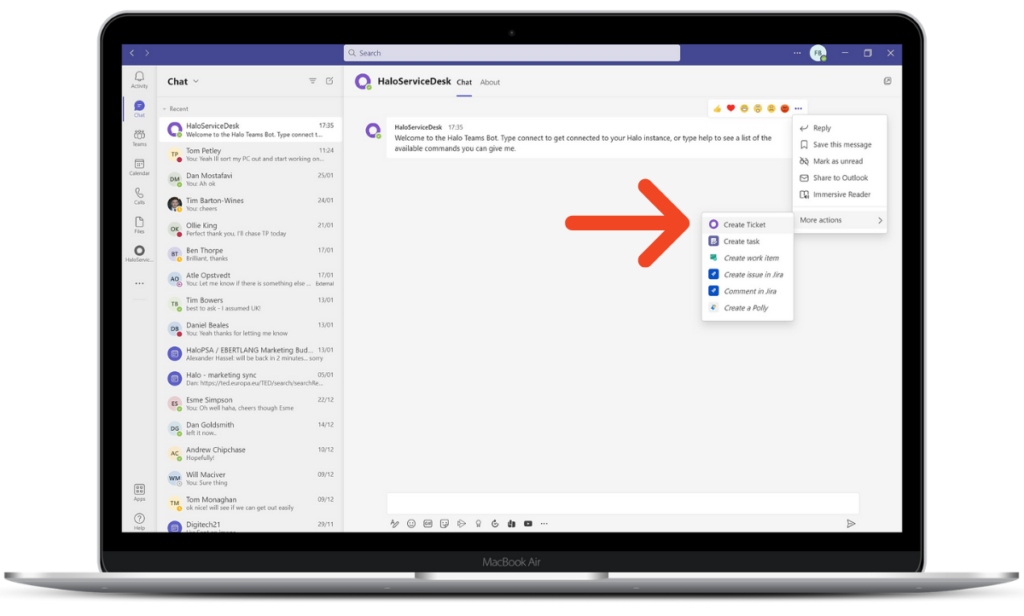Viewport: 1024px width, 616px height.
Task: Open the HaloServiceDesk app in the sidebar
Action: point(139,253)
